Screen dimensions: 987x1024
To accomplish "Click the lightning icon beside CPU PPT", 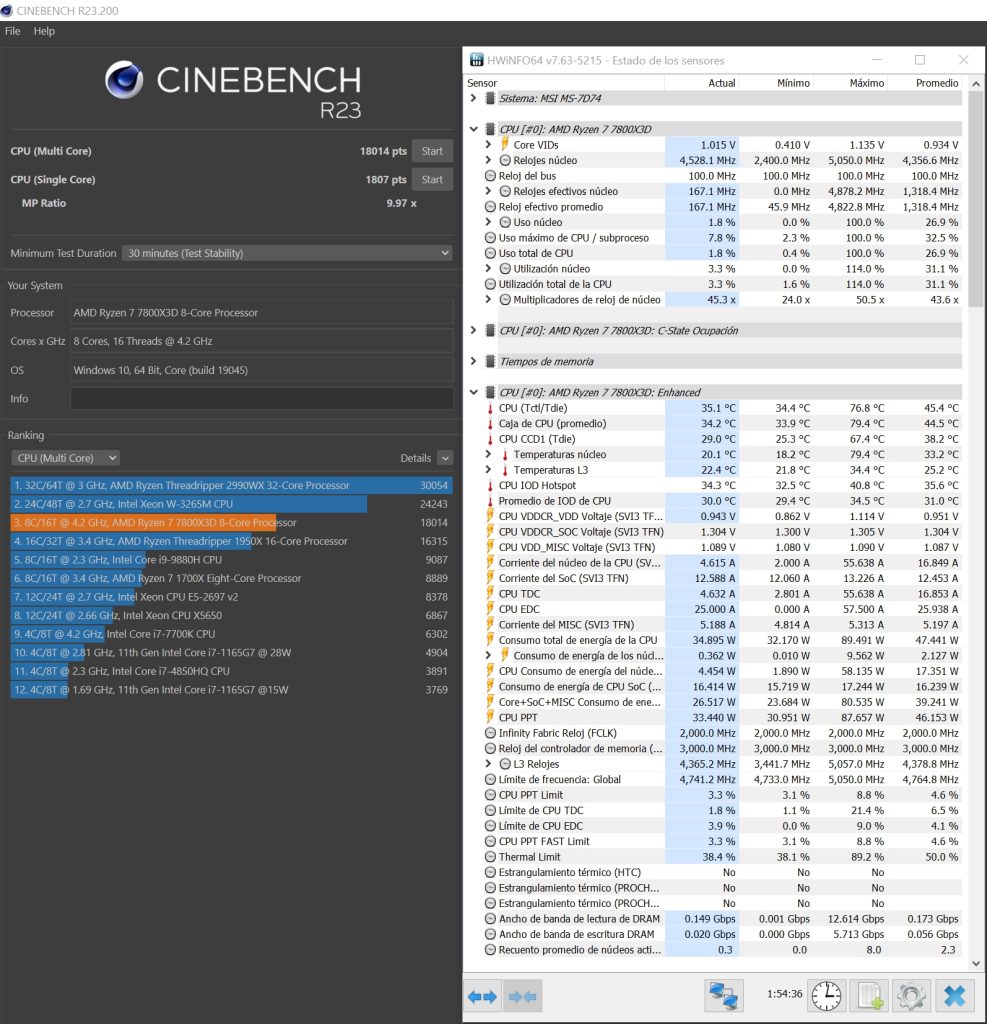I will coord(490,717).
